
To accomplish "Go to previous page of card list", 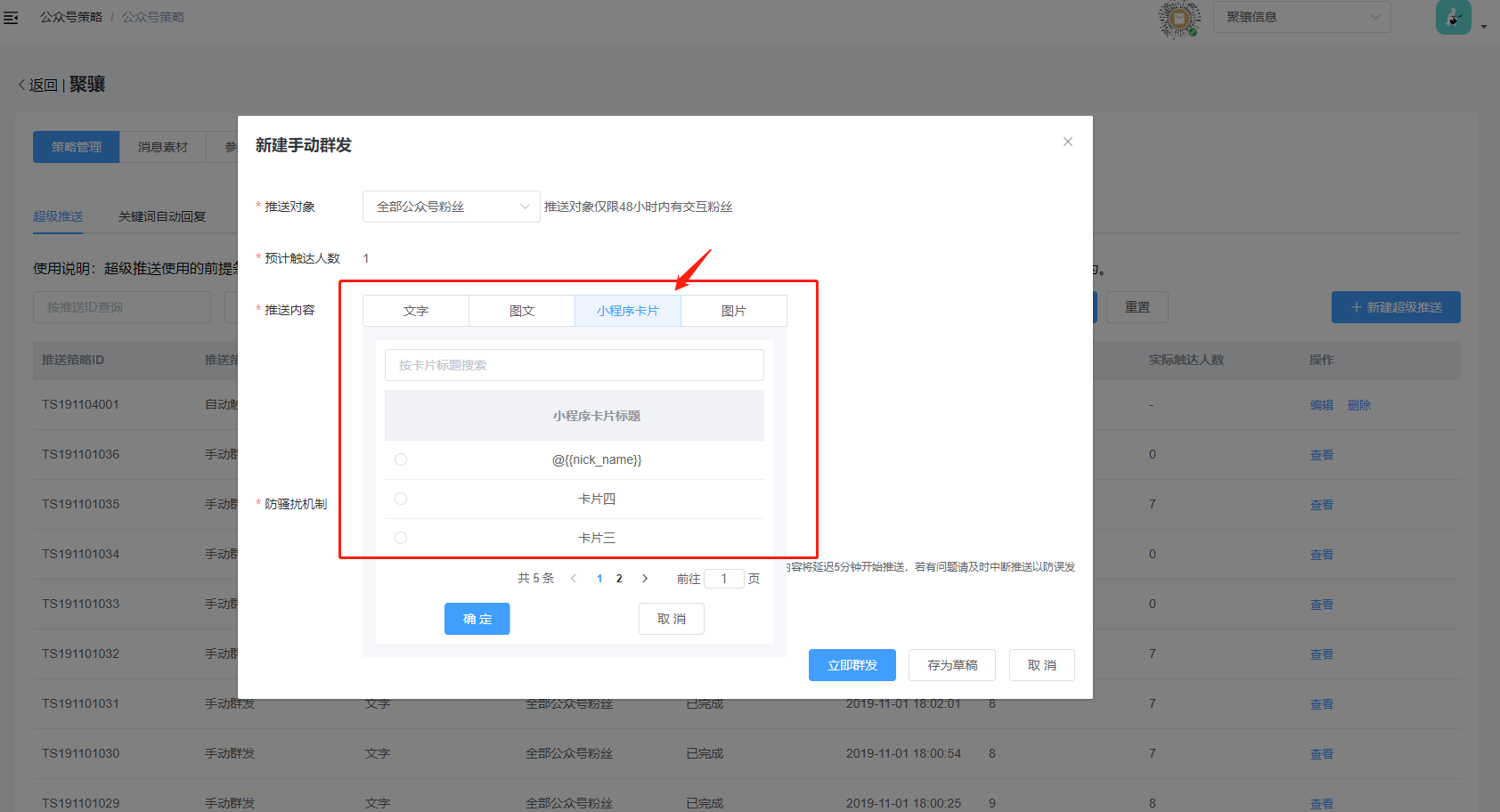I will pyautogui.click(x=574, y=579).
